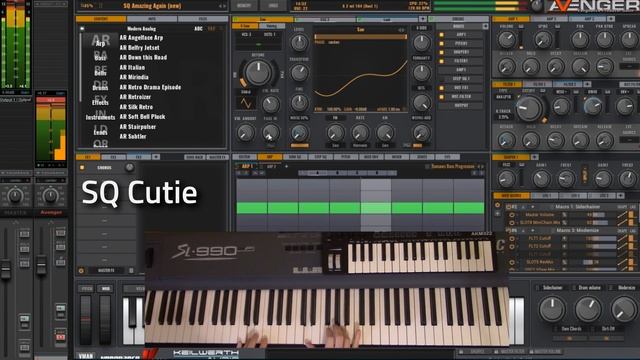This screenshot has width=640, height=360.
Task: Switch to the MOD ENV tab
Action: (371, 157)
